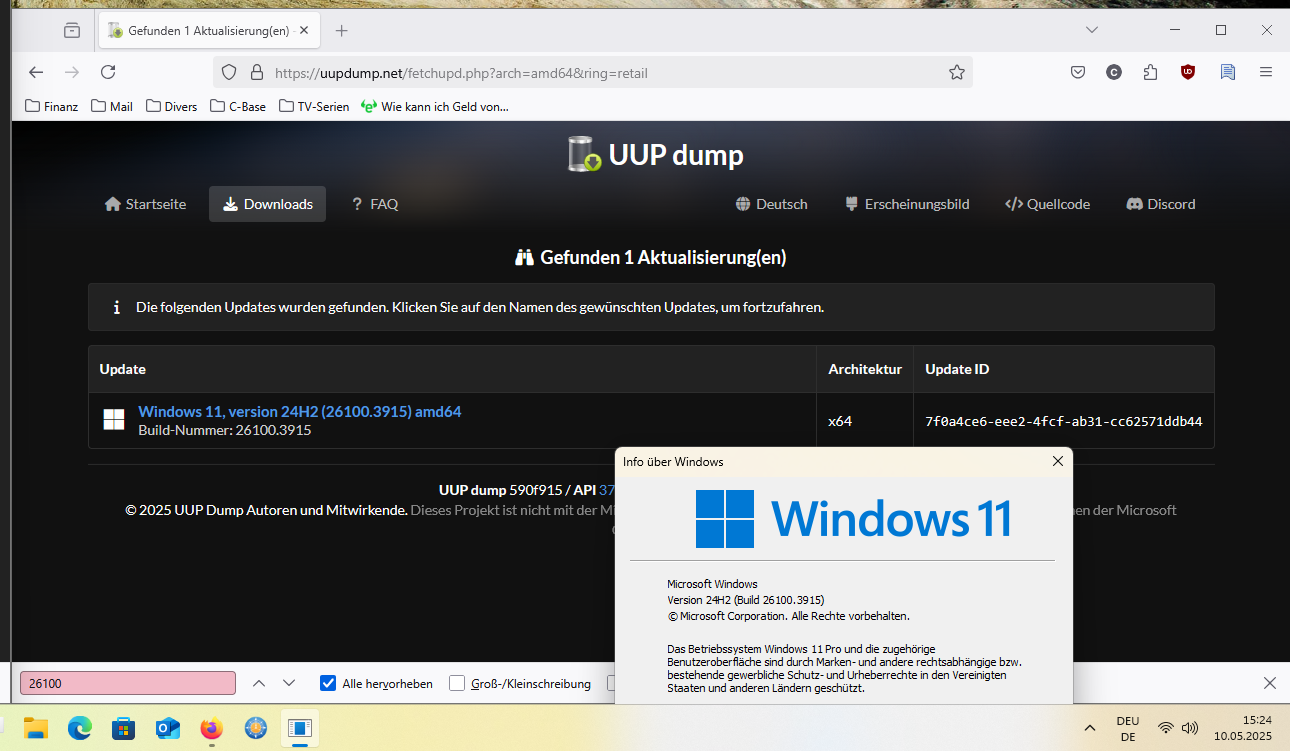List all tabs dropdown arrow

1092,31
